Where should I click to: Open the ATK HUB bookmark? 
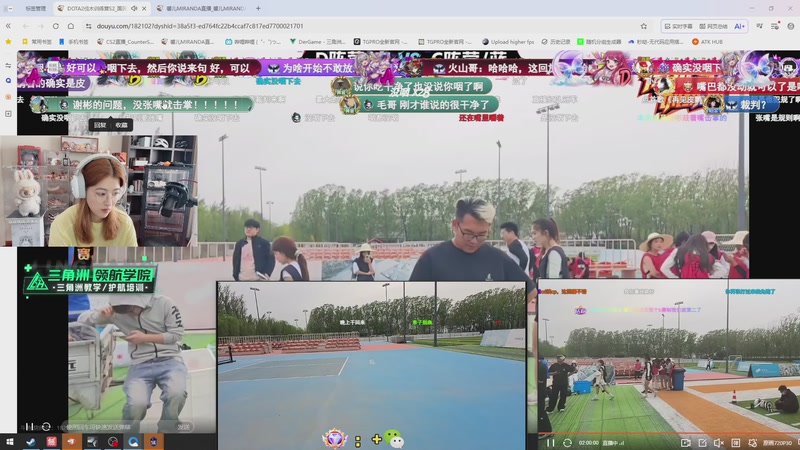pos(707,42)
